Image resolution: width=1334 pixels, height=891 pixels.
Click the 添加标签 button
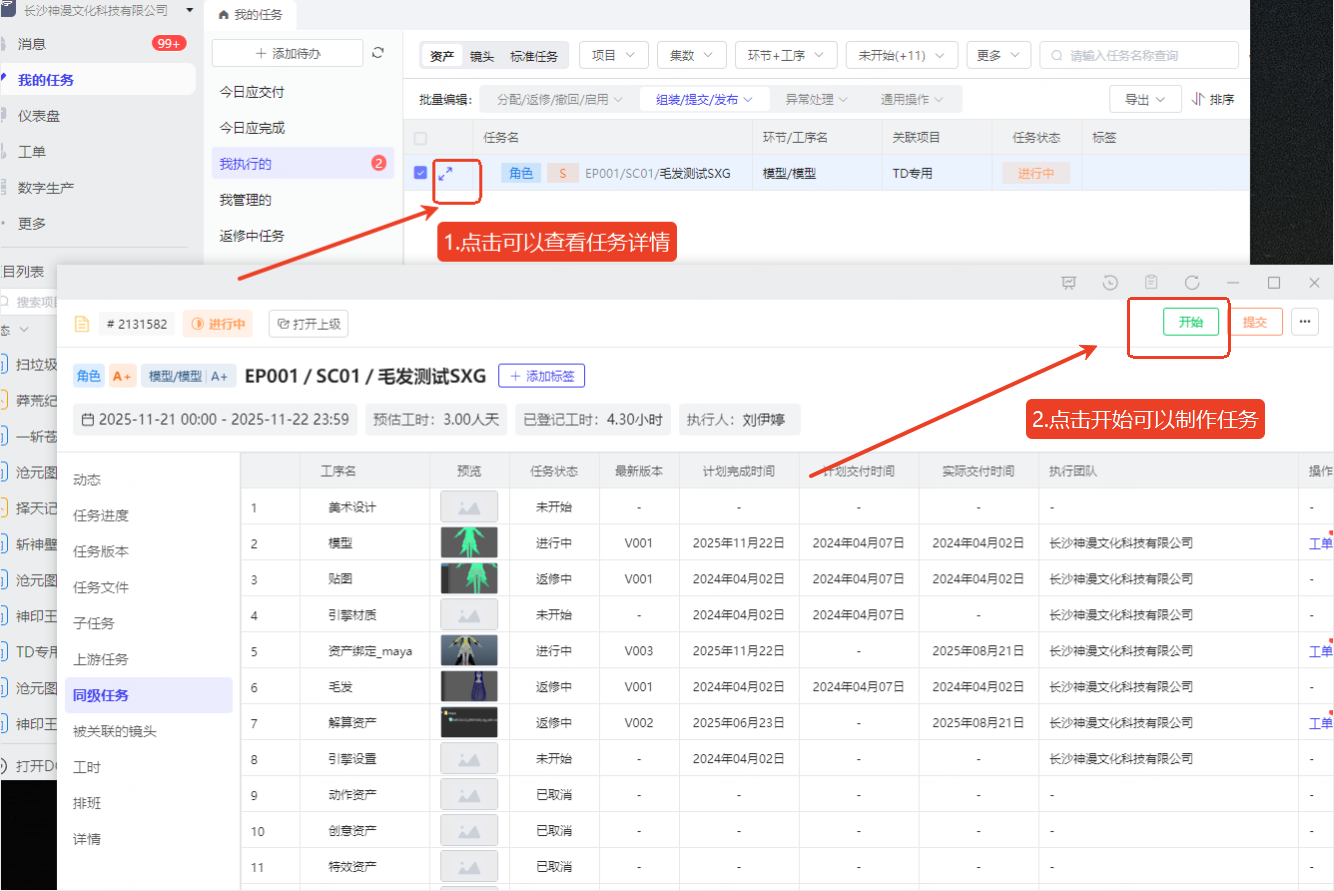(541, 376)
